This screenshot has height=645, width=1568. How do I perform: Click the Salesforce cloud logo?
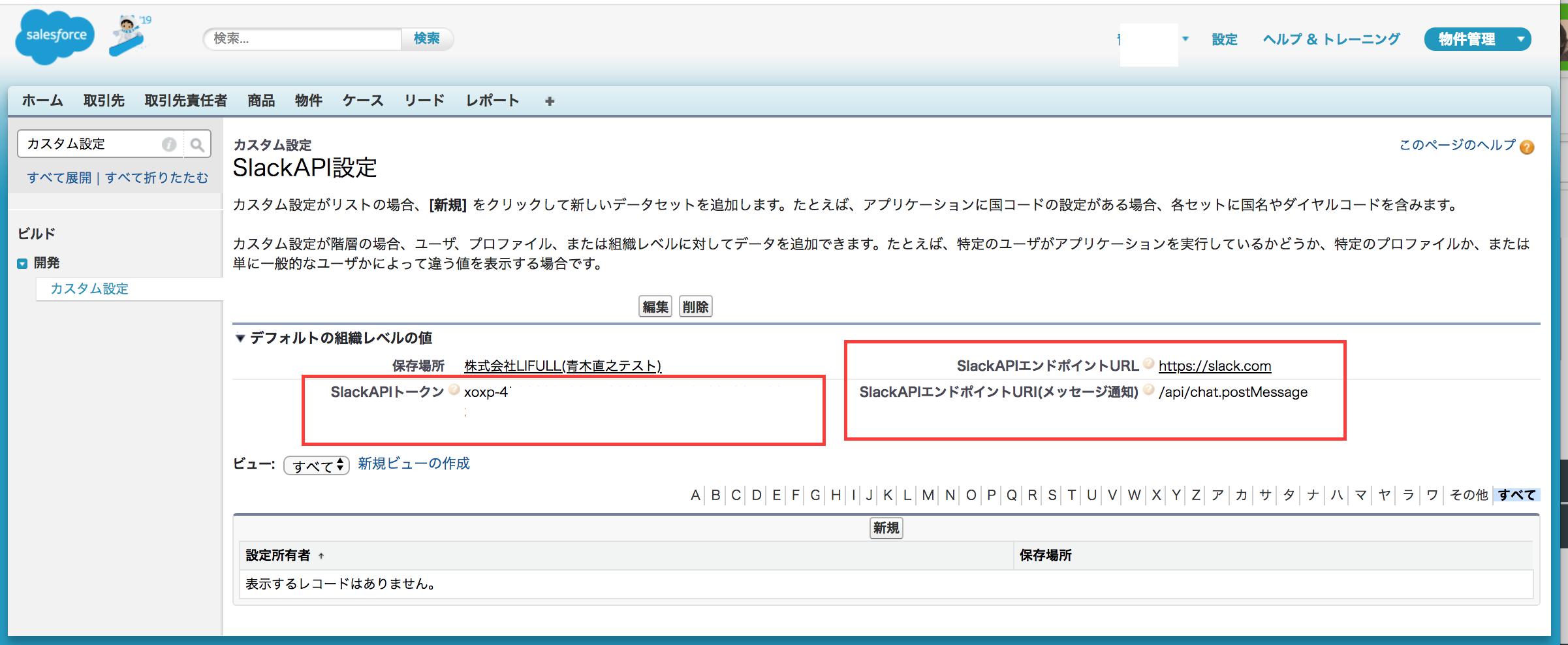pos(55,37)
